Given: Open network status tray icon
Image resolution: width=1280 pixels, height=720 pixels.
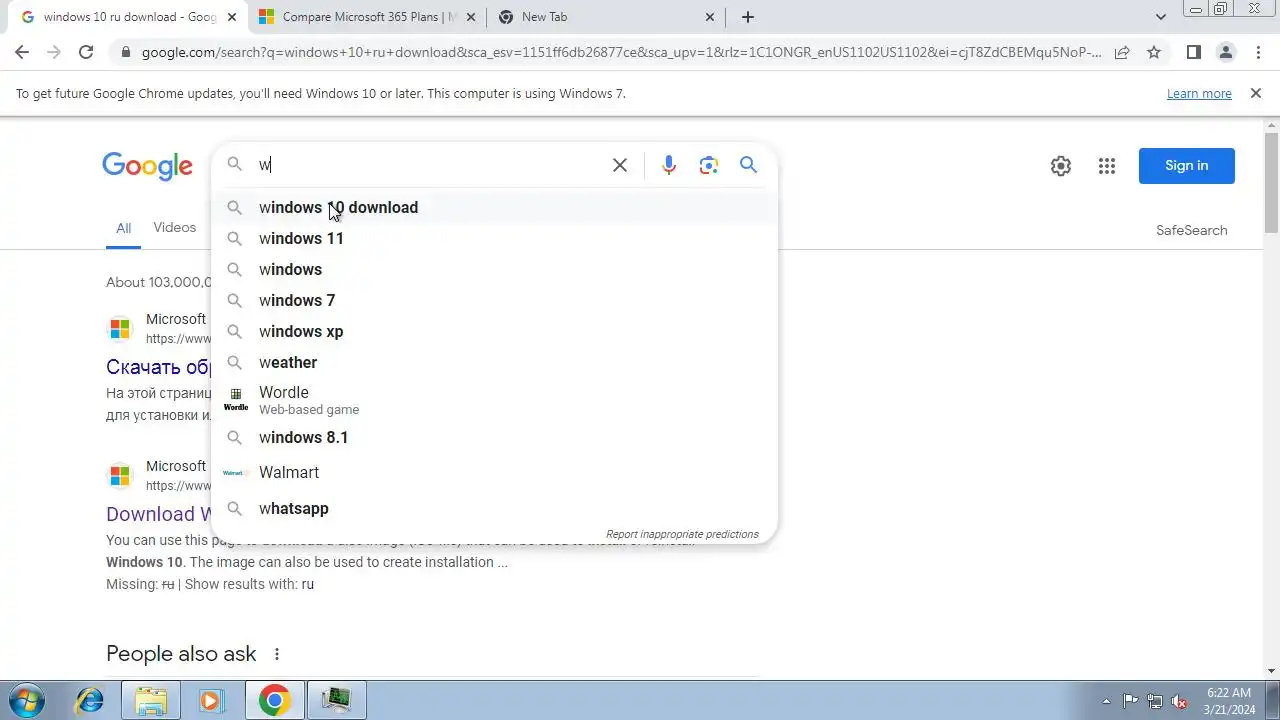Looking at the screenshot, I should [x=1155, y=701].
